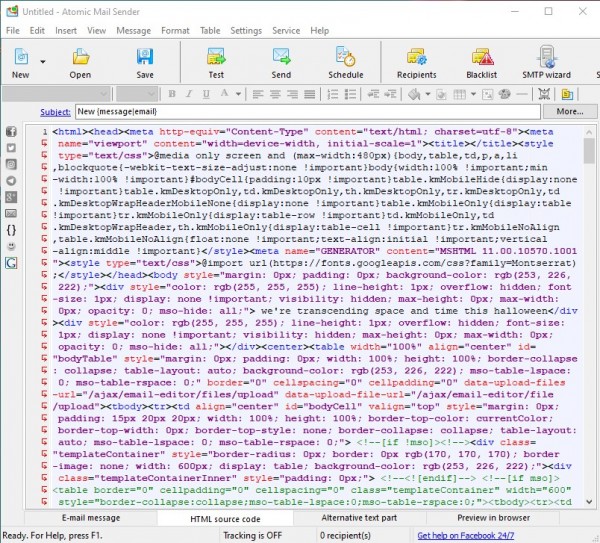The width and height of the screenshot is (600, 543).
Task: Open the font name combo box
Action: click(x=56, y=94)
